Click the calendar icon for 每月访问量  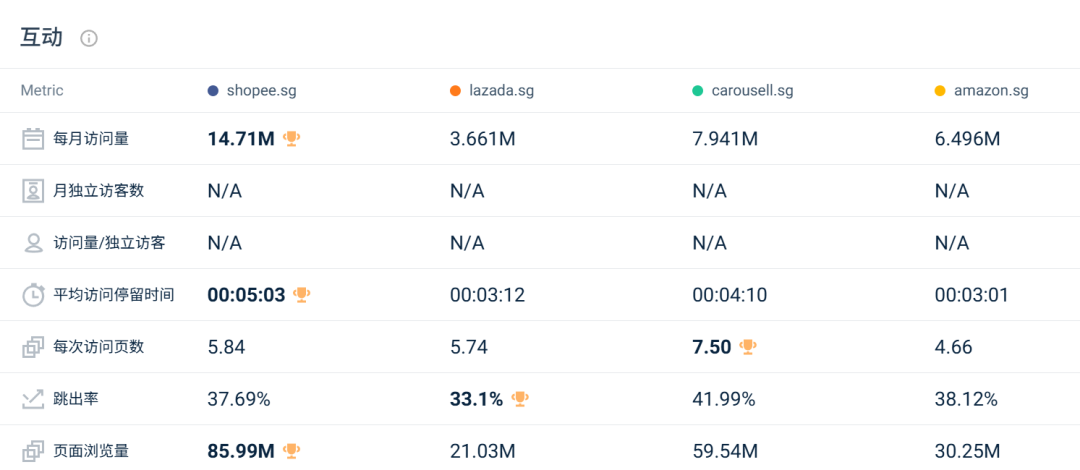(x=33, y=139)
